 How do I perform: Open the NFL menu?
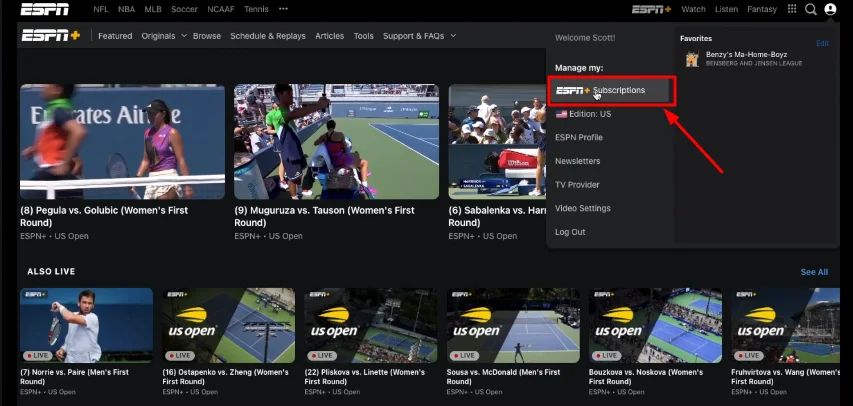101,9
